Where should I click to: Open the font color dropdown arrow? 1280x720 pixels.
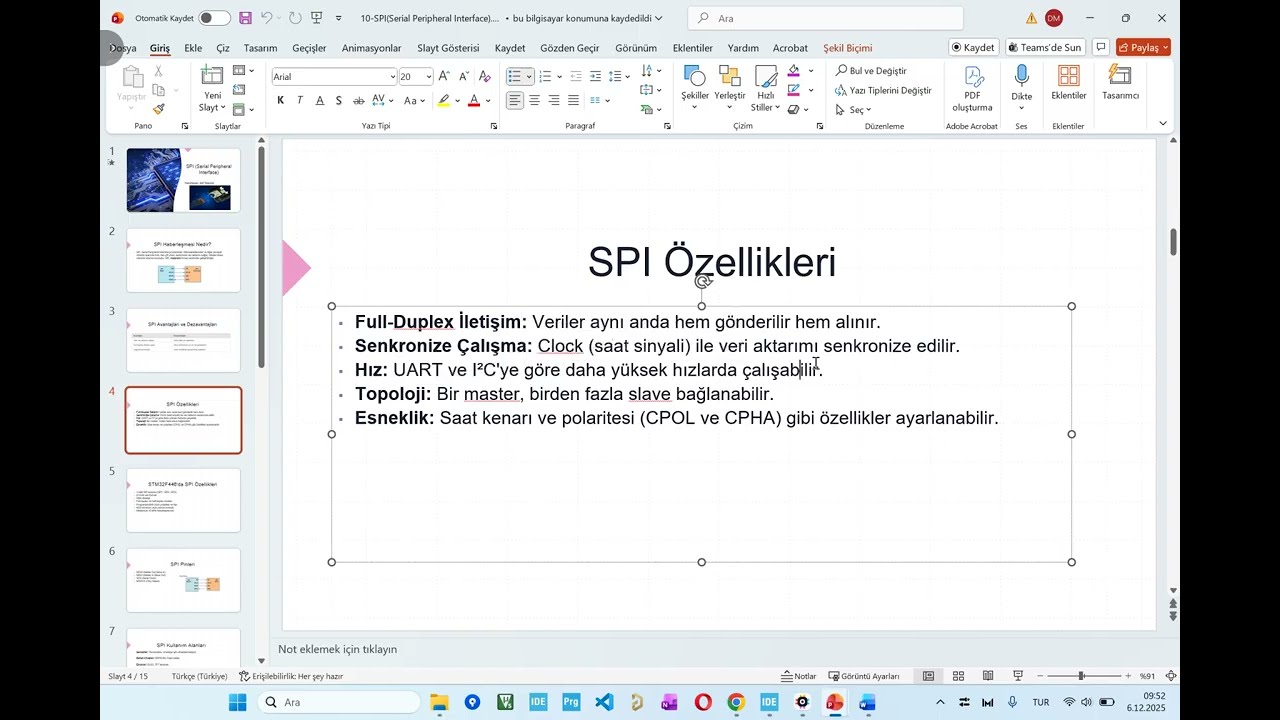point(487,100)
